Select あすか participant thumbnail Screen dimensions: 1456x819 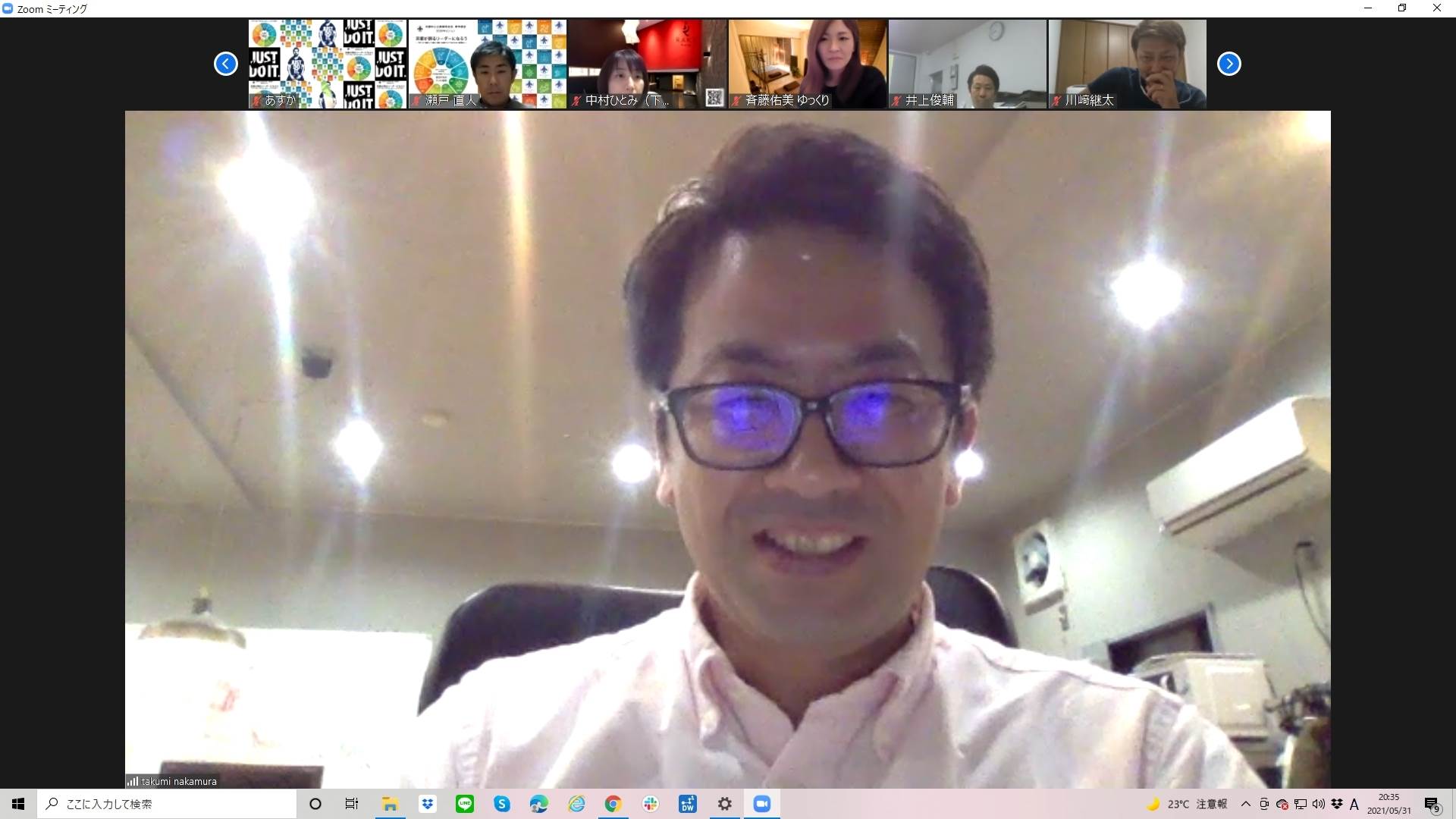click(328, 64)
